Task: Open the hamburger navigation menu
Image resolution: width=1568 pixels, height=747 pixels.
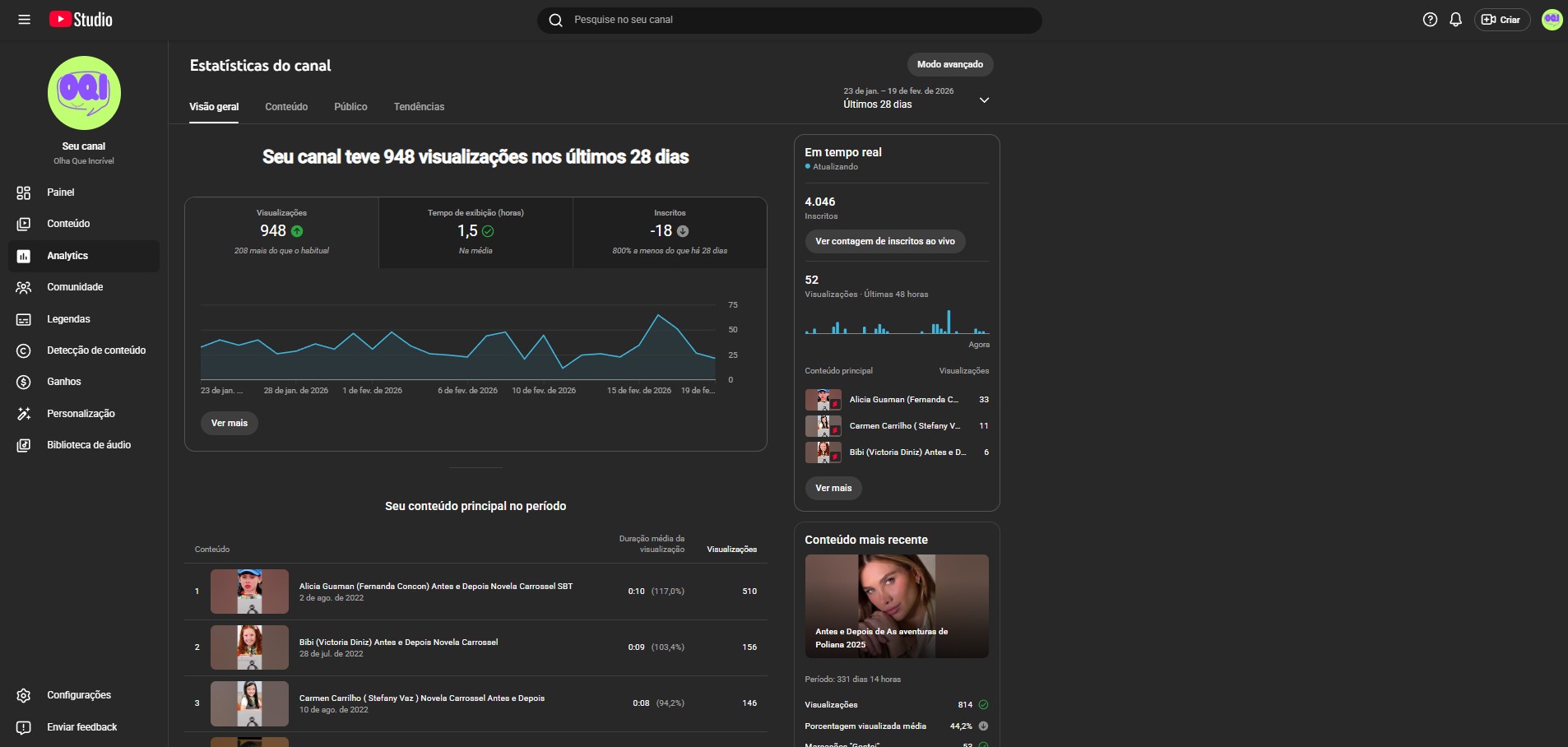Action: pos(25,20)
